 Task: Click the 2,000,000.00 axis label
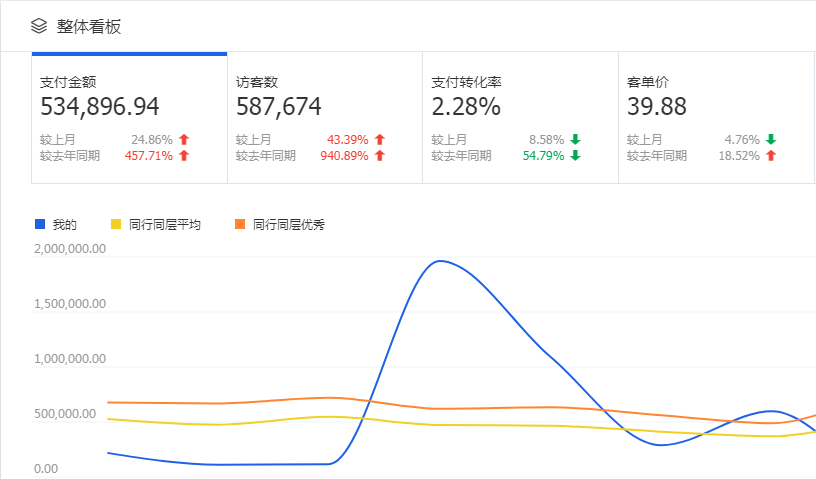click(x=70, y=249)
